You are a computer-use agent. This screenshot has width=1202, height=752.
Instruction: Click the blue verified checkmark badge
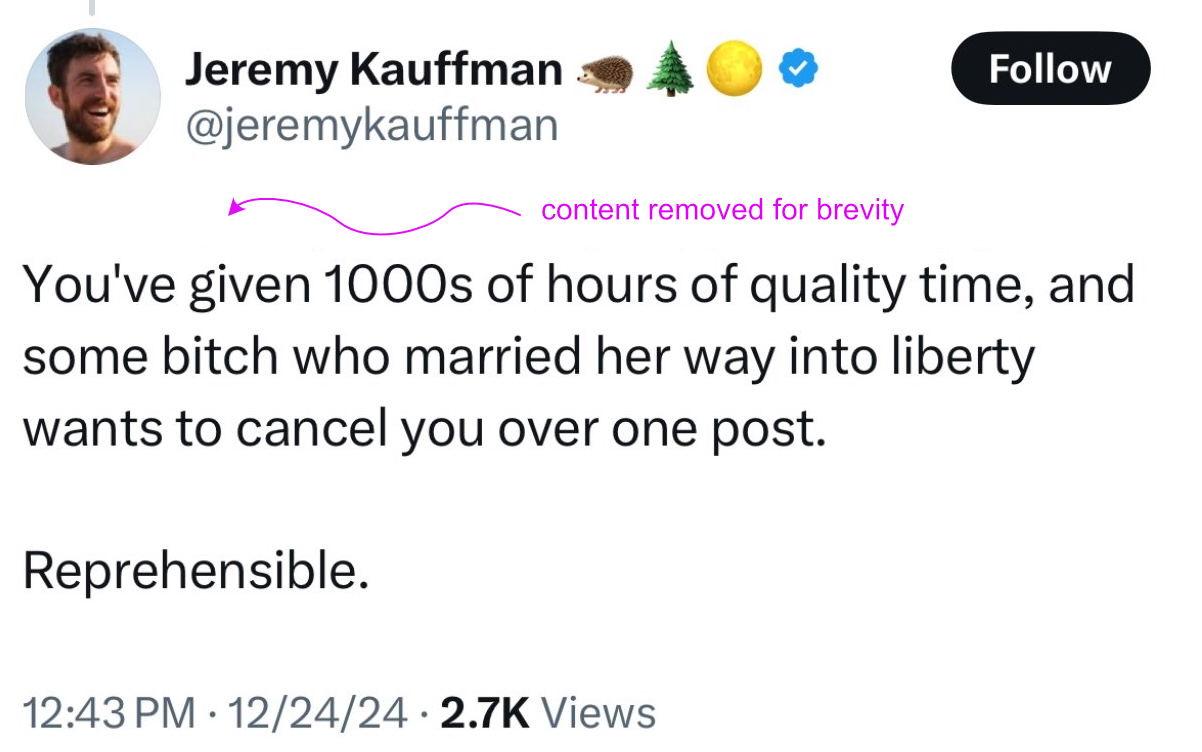coord(799,69)
